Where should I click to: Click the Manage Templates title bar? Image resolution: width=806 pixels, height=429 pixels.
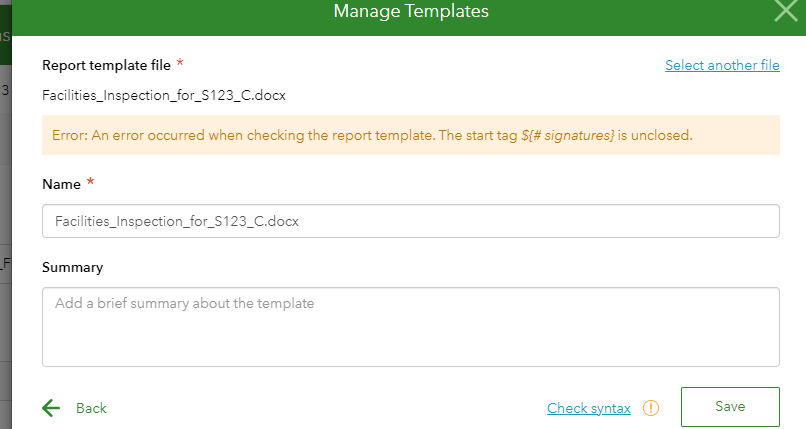pos(410,12)
